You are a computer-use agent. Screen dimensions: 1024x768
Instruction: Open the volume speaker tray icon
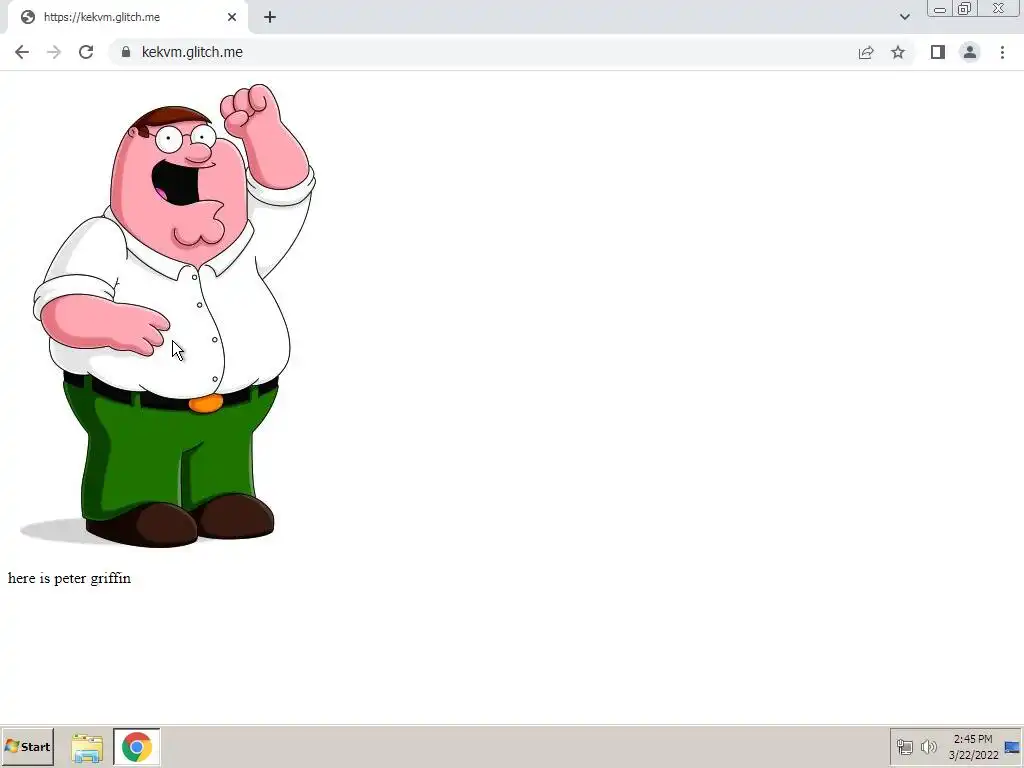coord(928,747)
